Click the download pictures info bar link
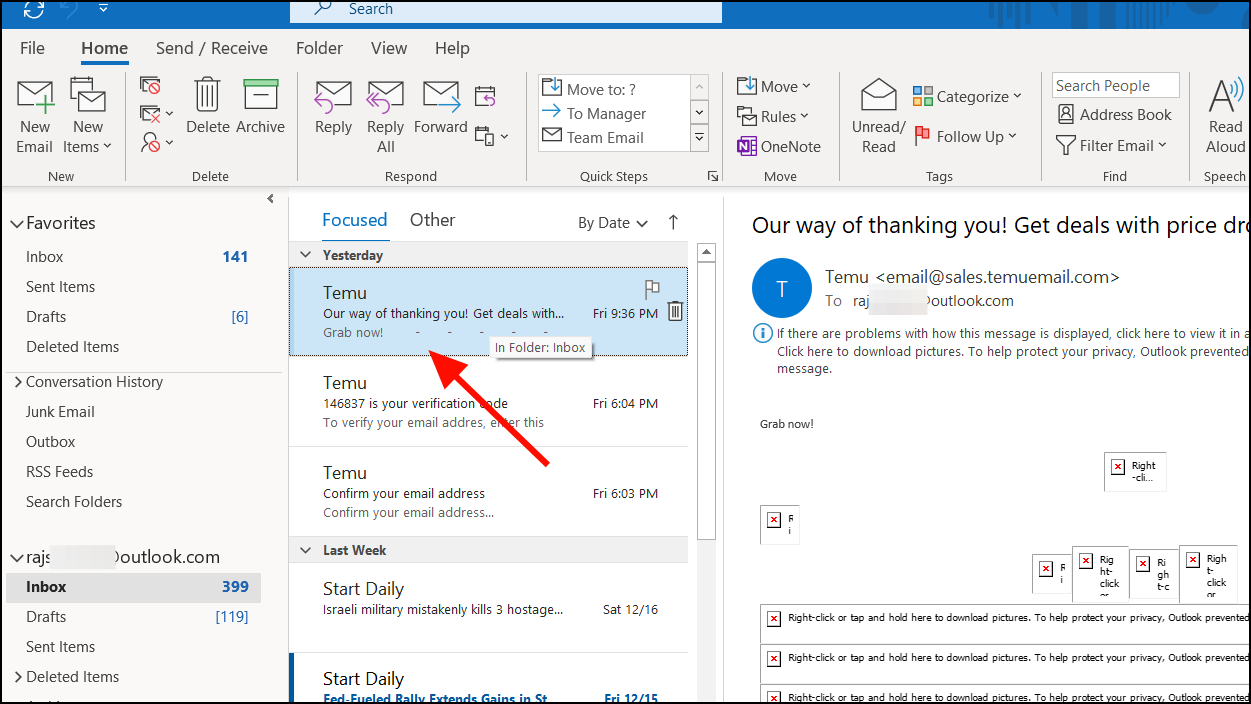 [1012, 350]
